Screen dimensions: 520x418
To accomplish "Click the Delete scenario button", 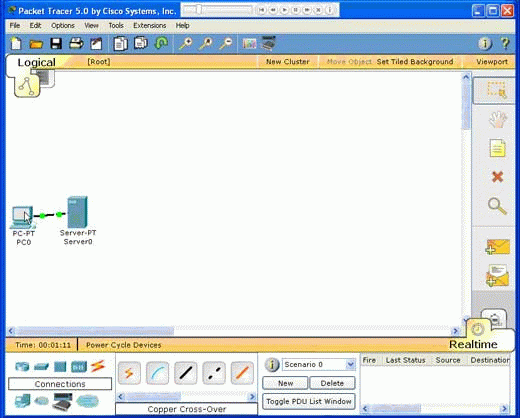I will point(332,383).
